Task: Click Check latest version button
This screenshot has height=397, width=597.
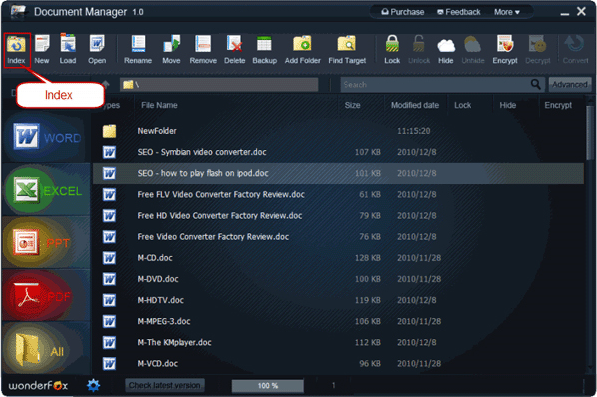Action: point(165,385)
